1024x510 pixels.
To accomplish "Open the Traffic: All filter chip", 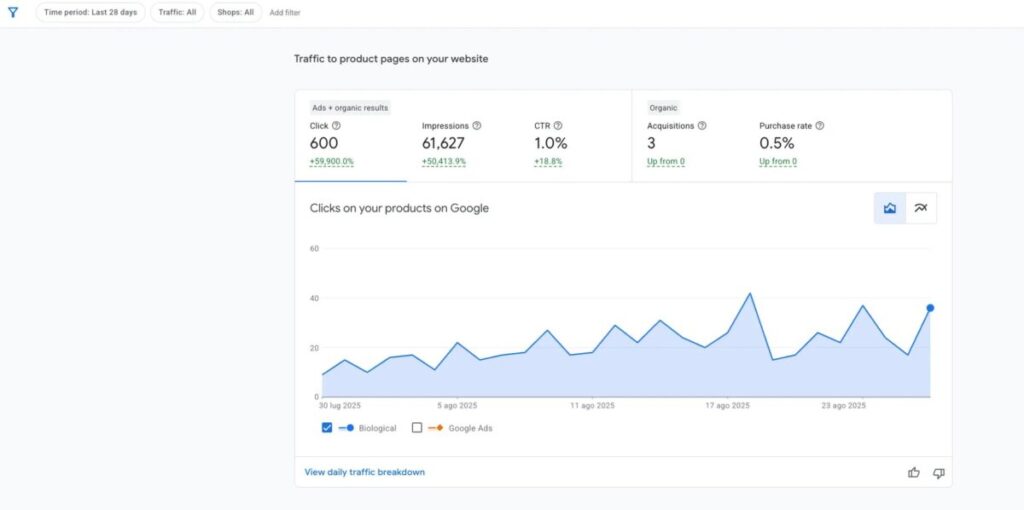I will 177,13.
